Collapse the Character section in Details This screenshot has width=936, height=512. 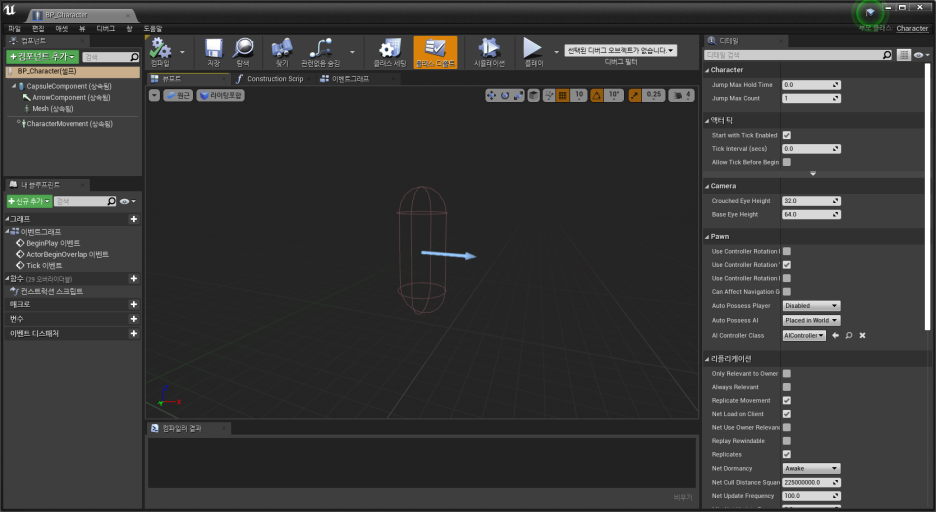[x=707, y=70]
